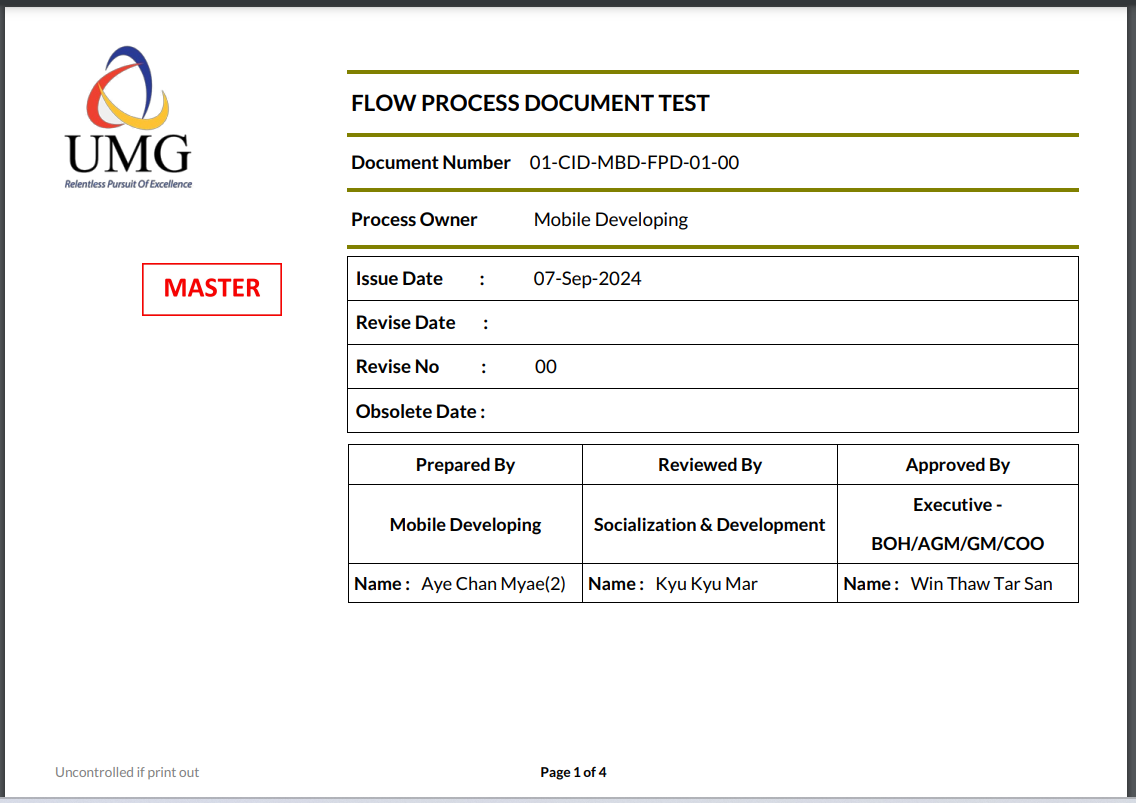The width and height of the screenshot is (1136, 803).
Task: Click the 'Executive -' text
Action: point(957,505)
